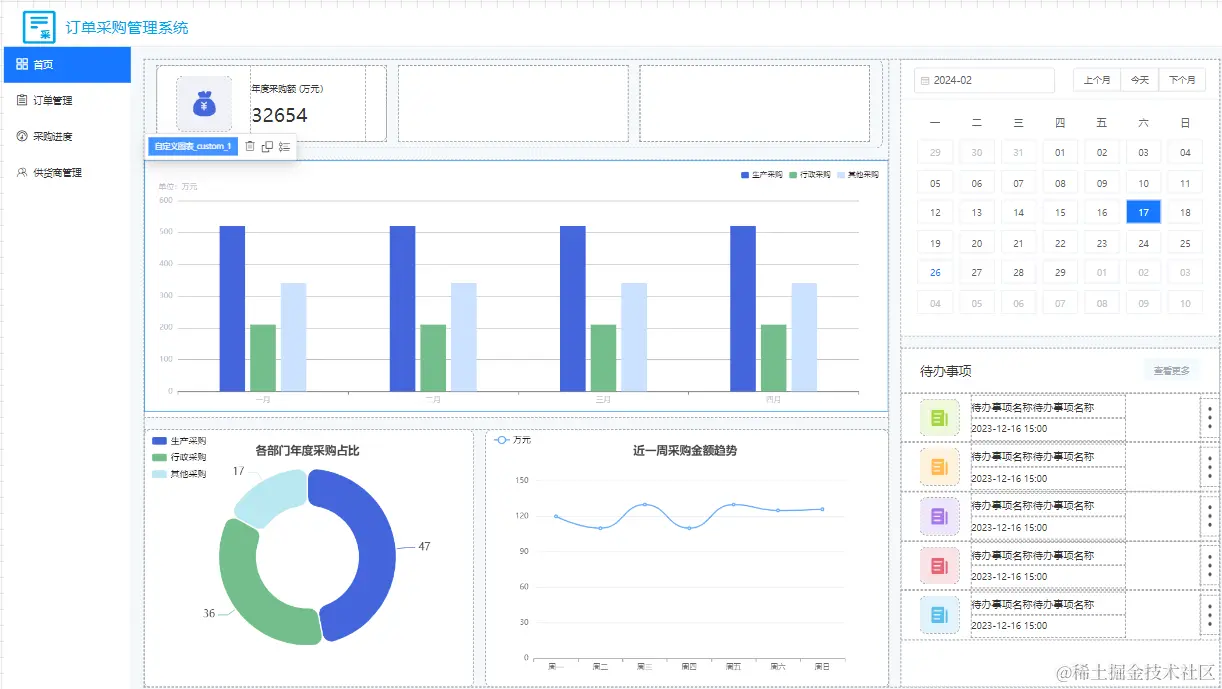Screen dimensions: 1222x689
Task: Click the 订单采购管理系统 header title
Action: 127,27
